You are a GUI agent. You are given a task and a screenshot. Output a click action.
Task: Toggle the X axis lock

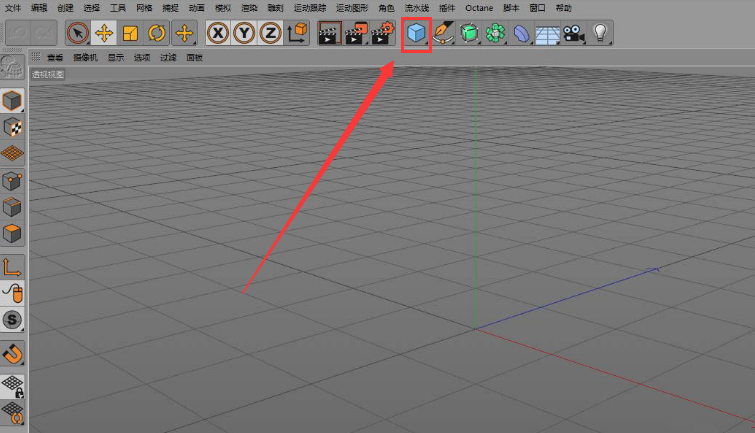[218, 33]
